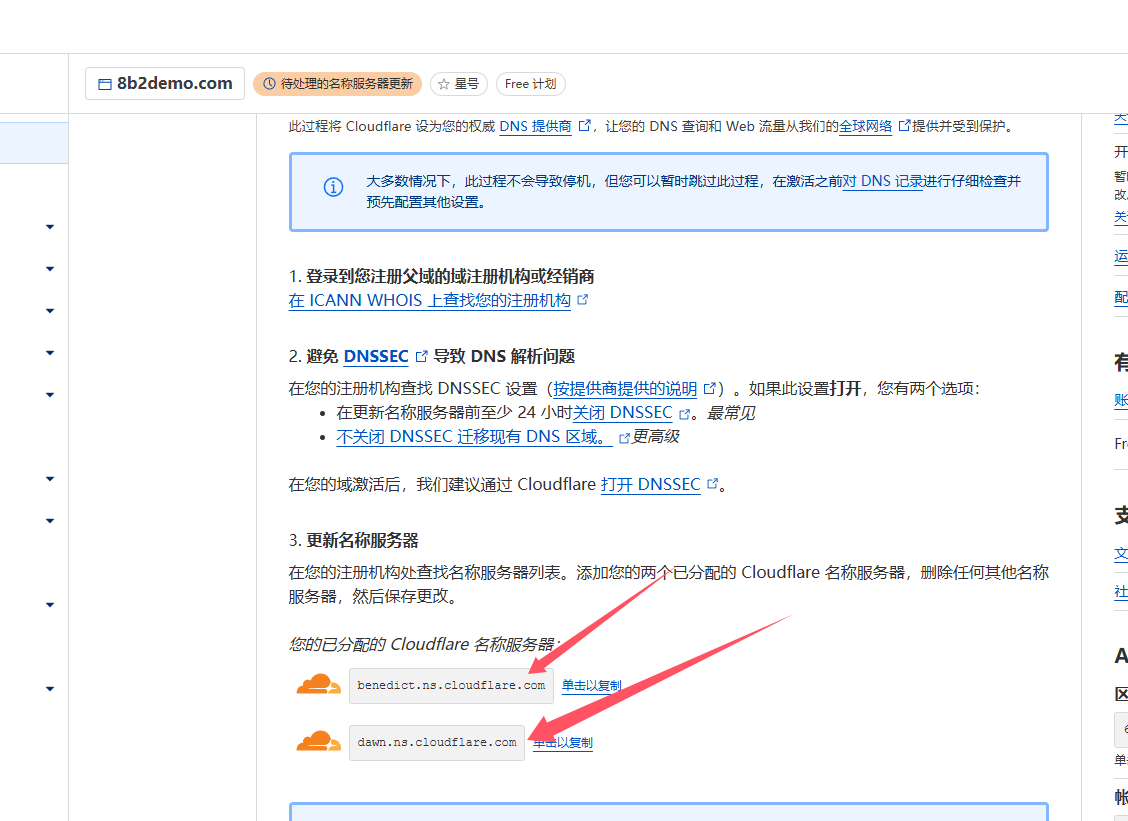Screen dimensions: 1128x821
Task: Click 单击以复制 next to dawn nameserver
Action: (562, 742)
